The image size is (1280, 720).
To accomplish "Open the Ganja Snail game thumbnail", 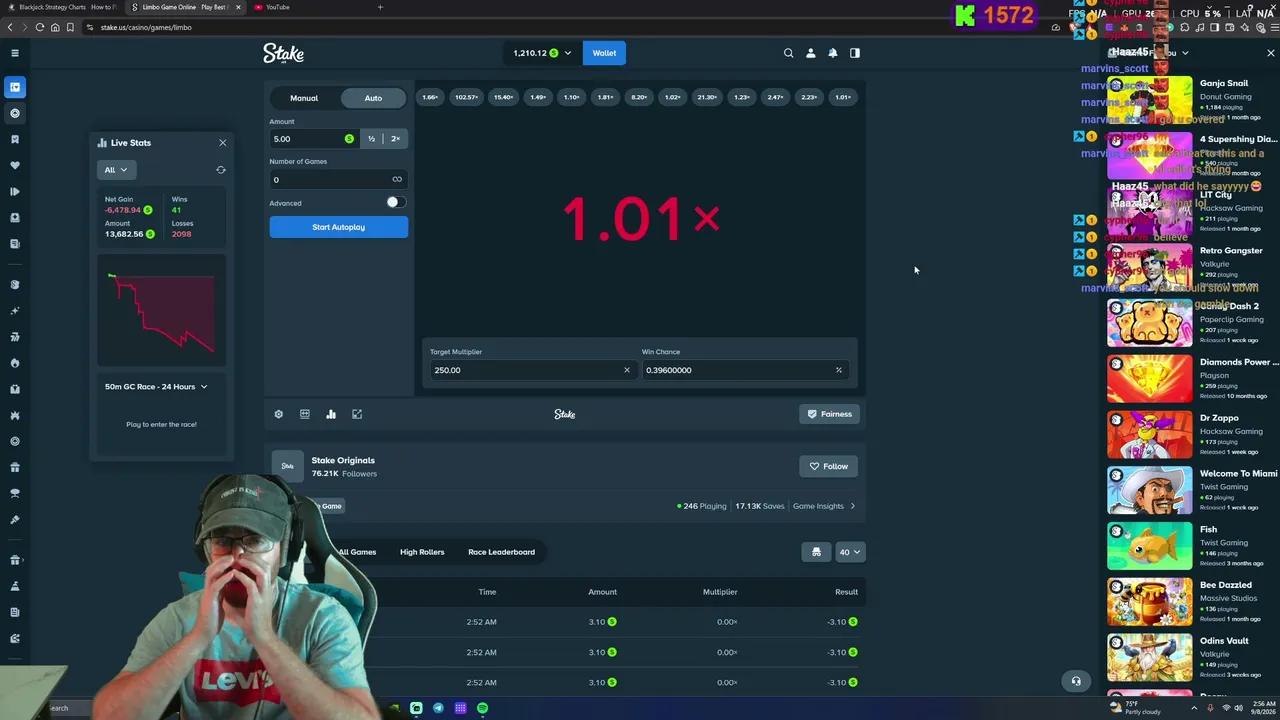I will pyautogui.click(x=1150, y=99).
